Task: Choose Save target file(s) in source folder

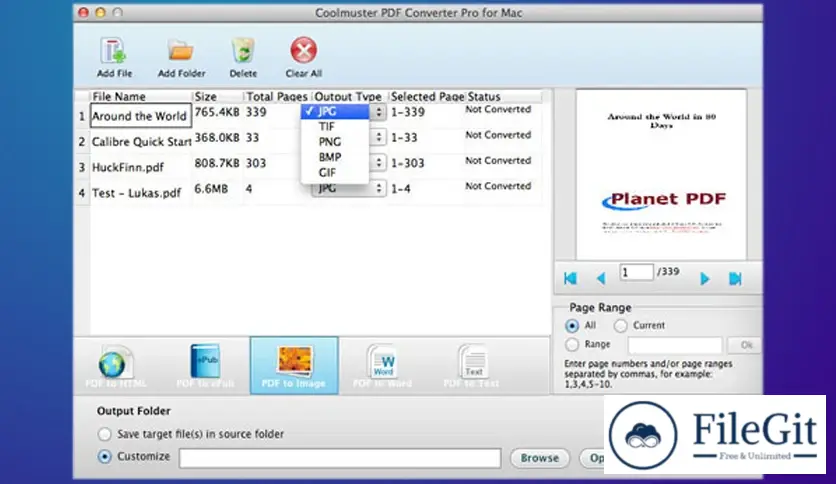Action: pos(104,434)
